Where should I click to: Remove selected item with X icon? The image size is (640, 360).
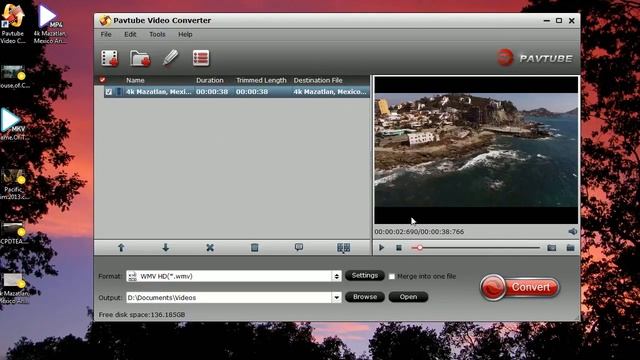coord(210,247)
